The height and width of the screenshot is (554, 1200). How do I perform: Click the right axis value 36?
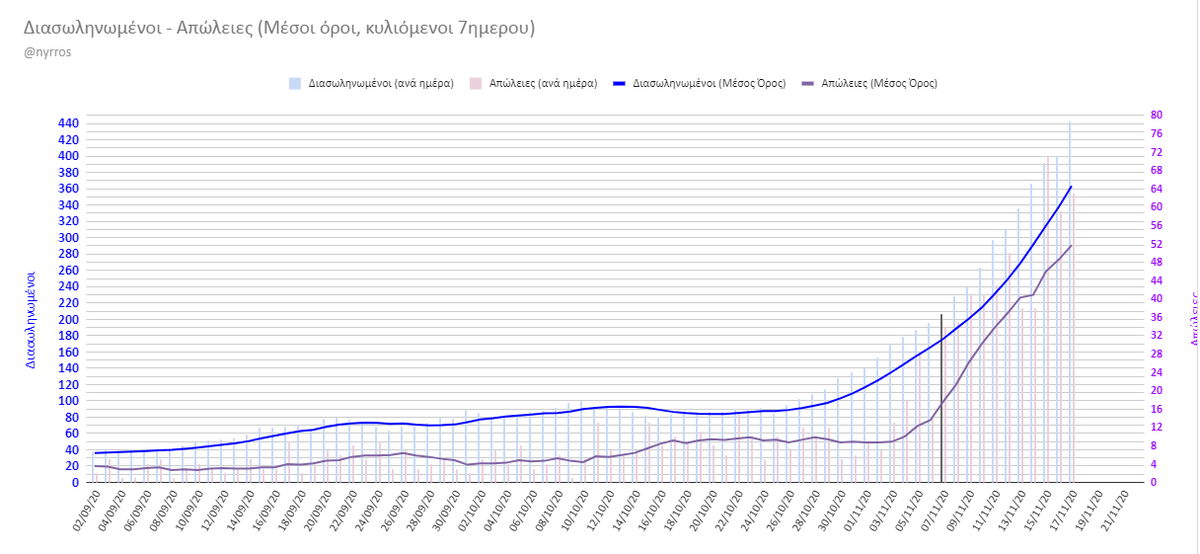click(x=1156, y=318)
